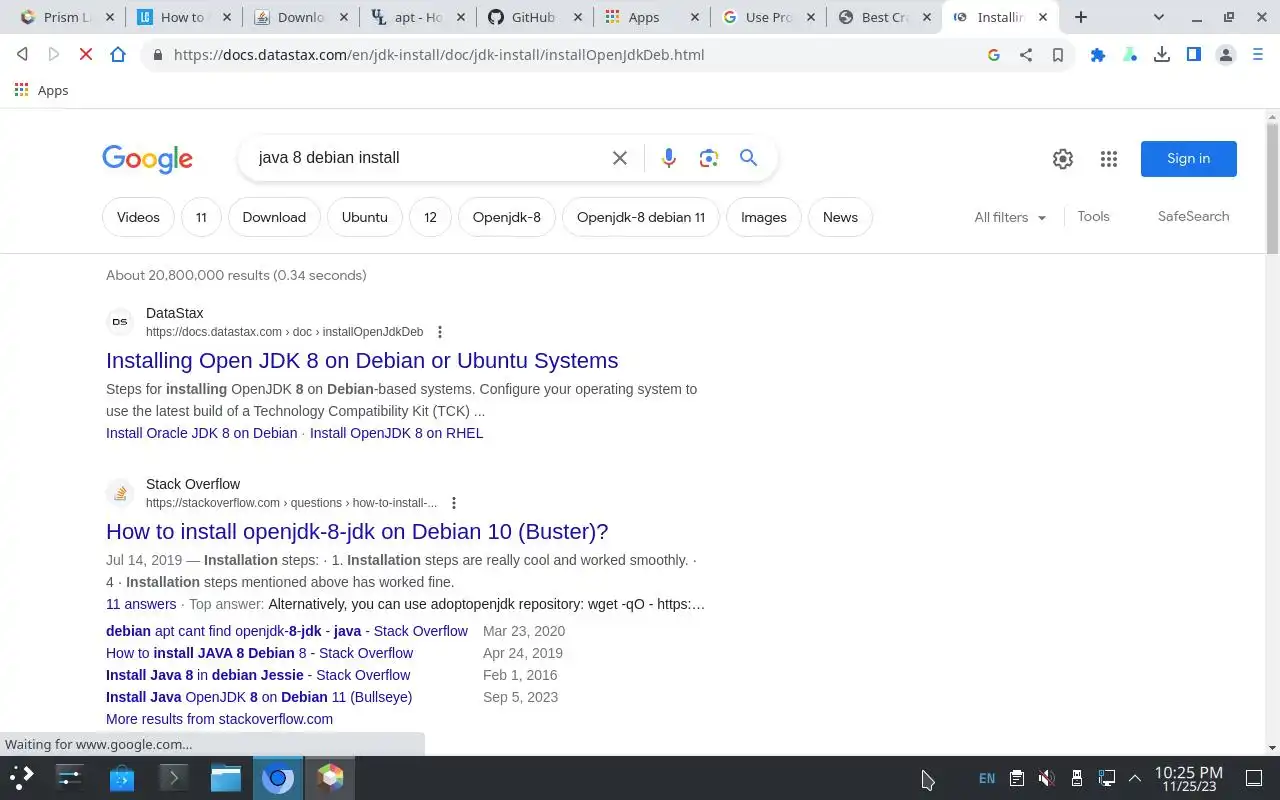1280x800 pixels.
Task: Stop page loading with the X button
Action: pyautogui.click(x=86, y=55)
